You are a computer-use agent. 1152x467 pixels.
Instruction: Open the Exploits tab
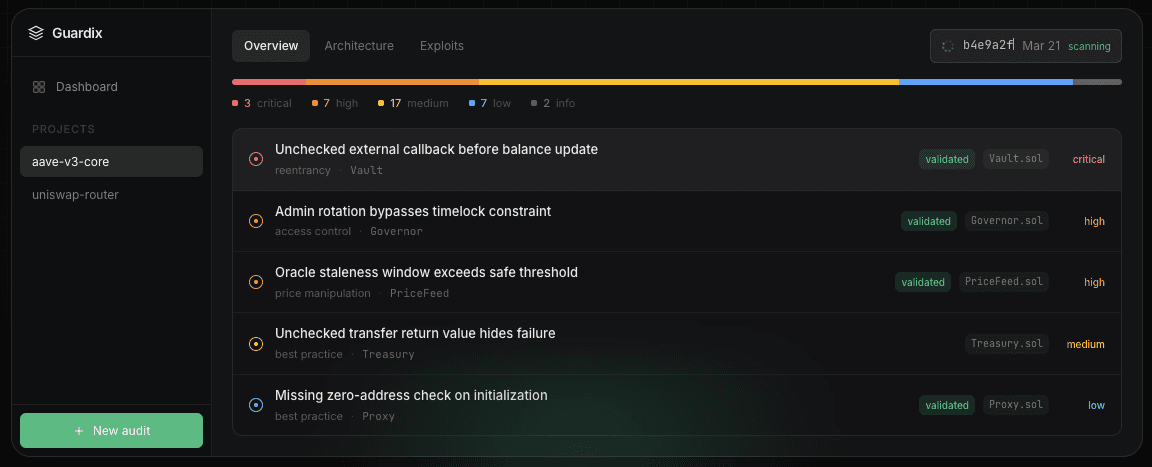pos(441,46)
